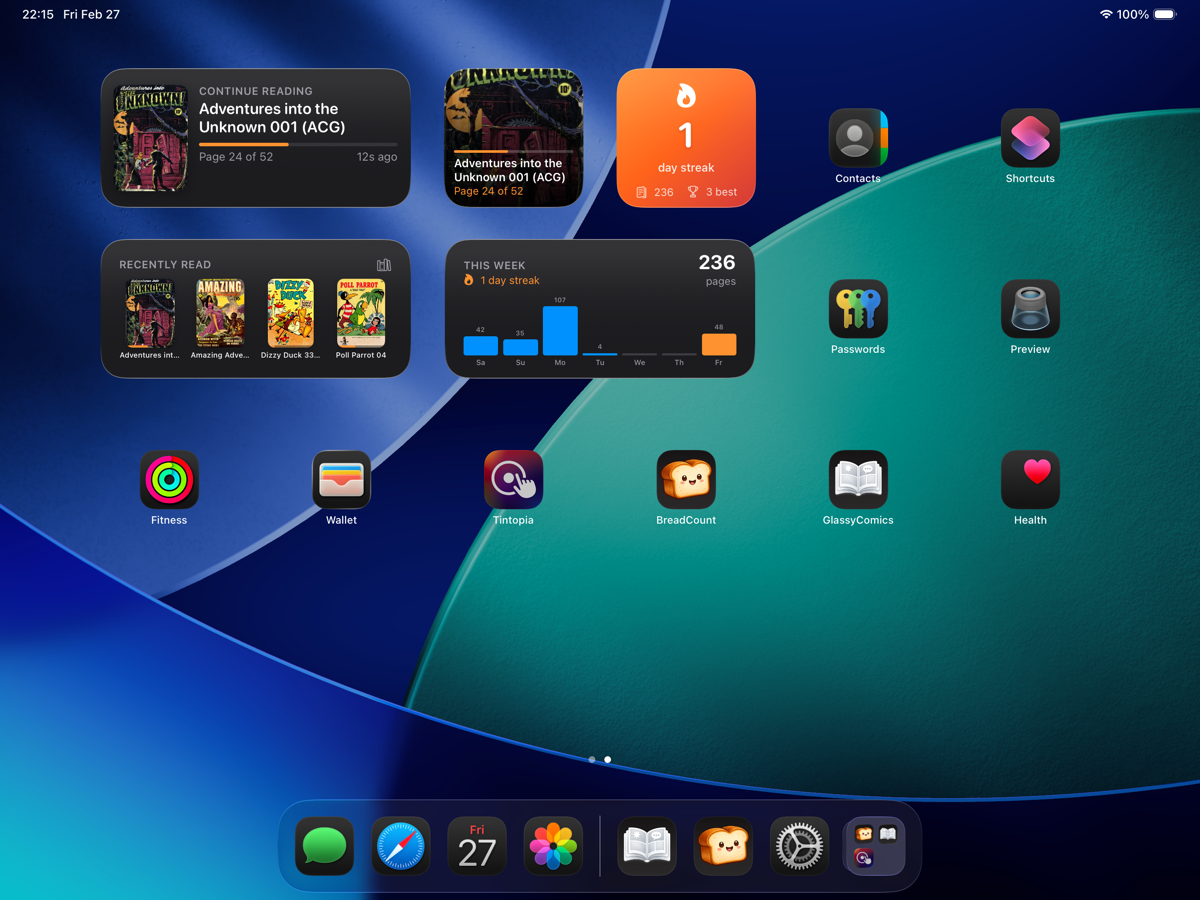Open BreadCount on the home screen
This screenshot has height=900, width=1200.
coord(686,480)
